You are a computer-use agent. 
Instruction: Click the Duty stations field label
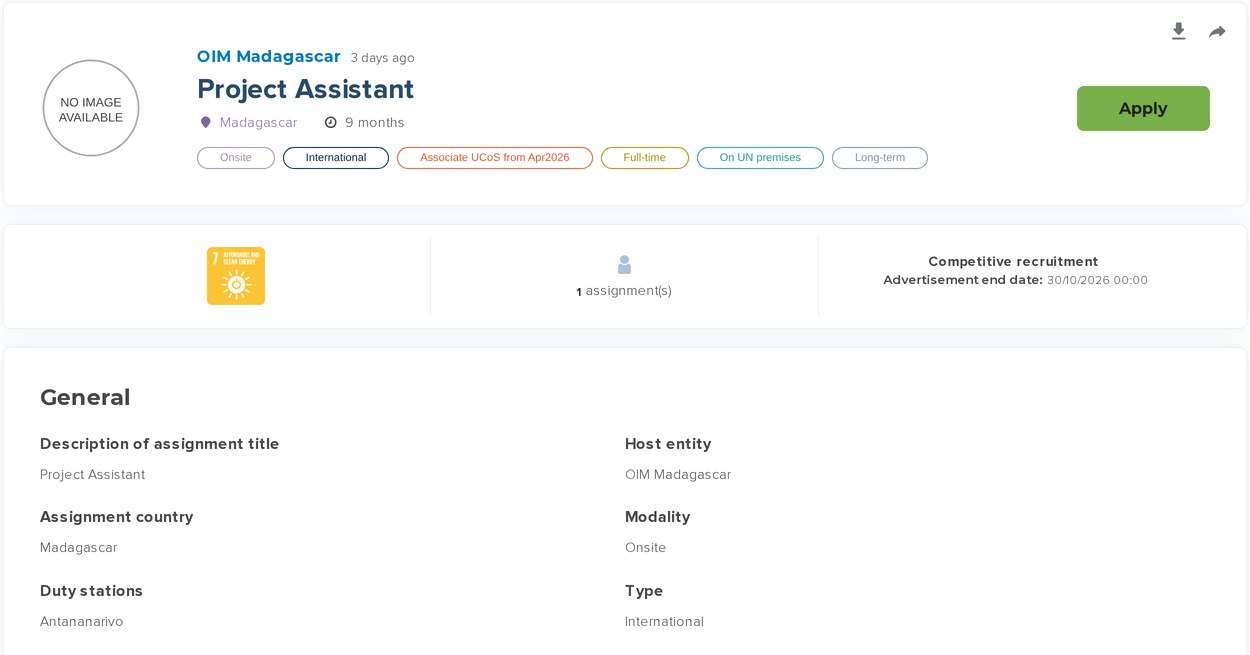[x=92, y=591]
